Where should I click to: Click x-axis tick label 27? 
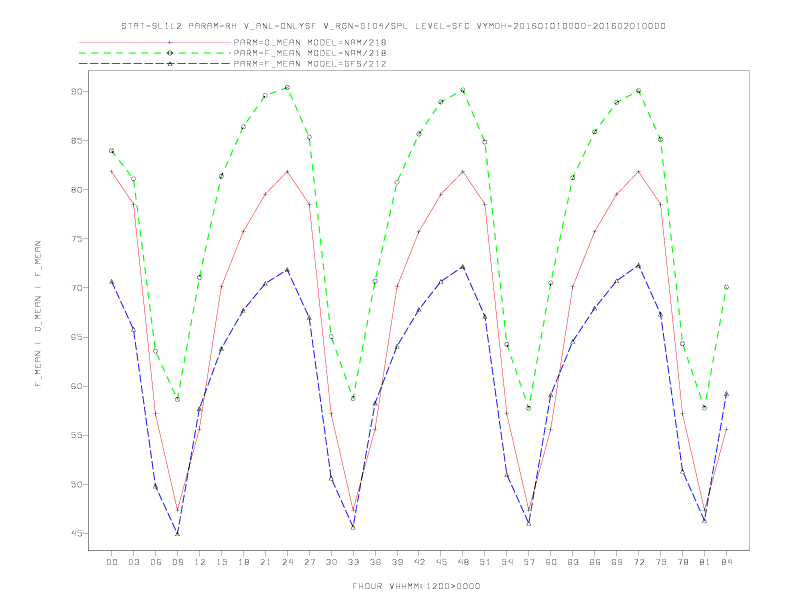tap(309, 562)
